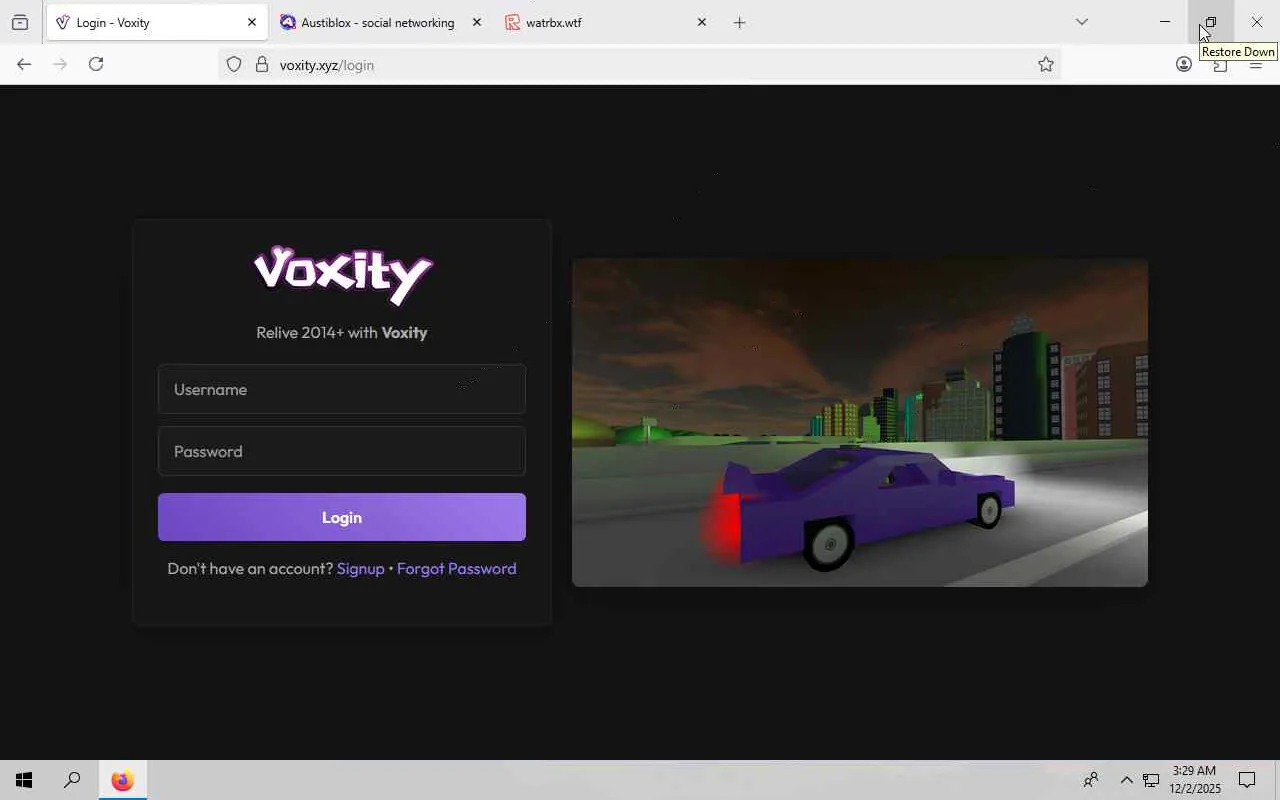Show site security lock information
This screenshot has height=800, width=1280.
point(261,65)
